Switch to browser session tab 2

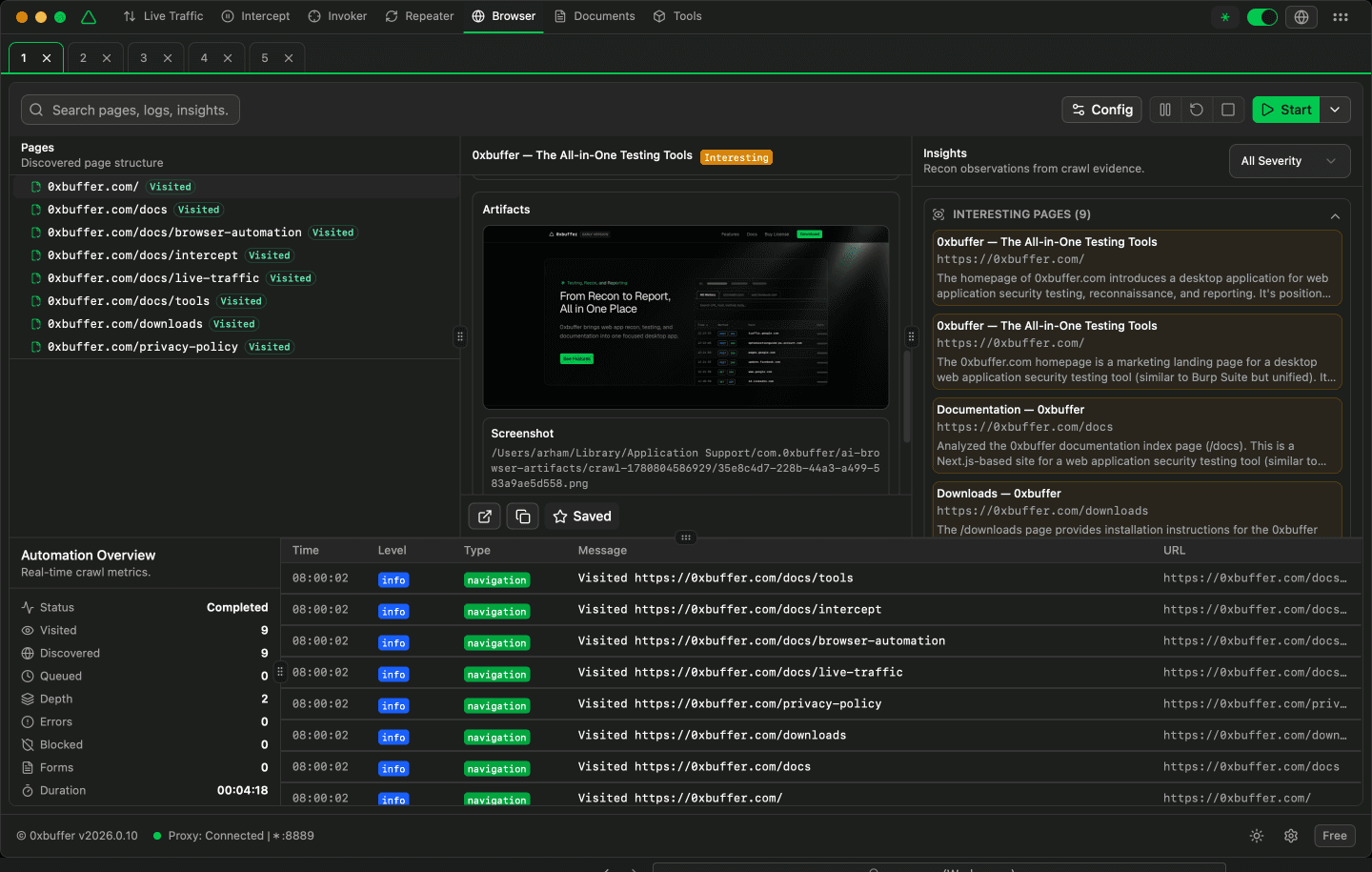pyautogui.click(x=83, y=58)
